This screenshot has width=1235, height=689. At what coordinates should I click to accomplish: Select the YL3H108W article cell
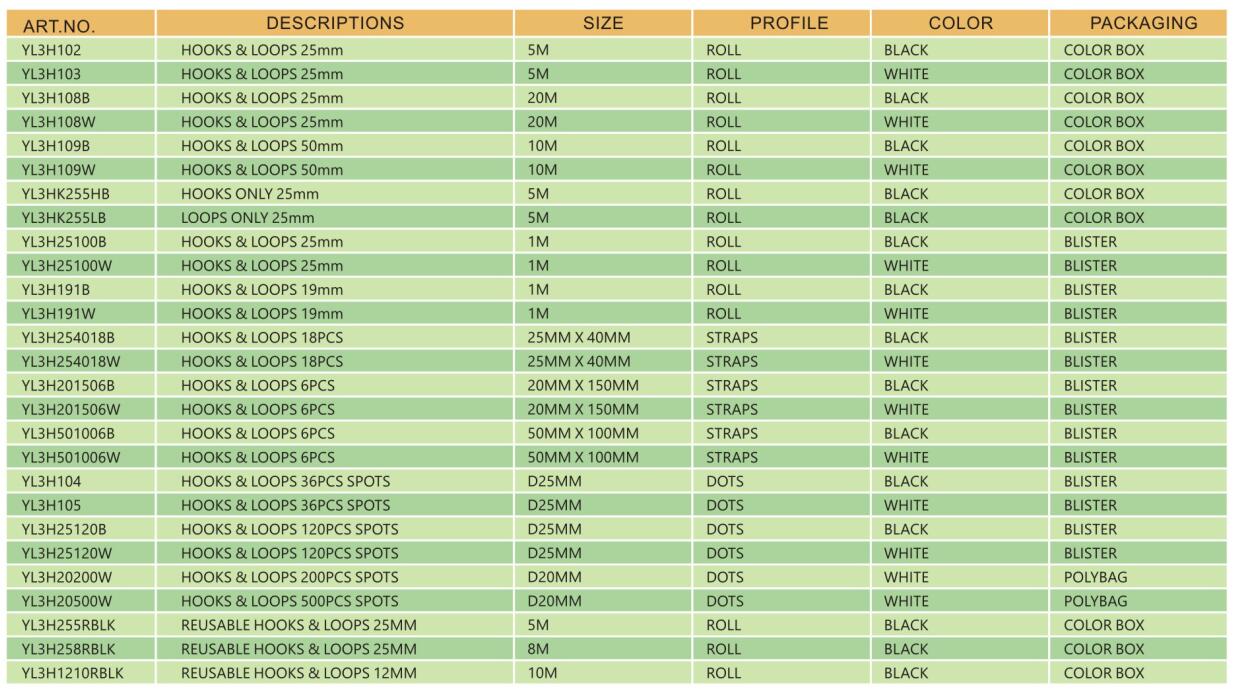56,122
